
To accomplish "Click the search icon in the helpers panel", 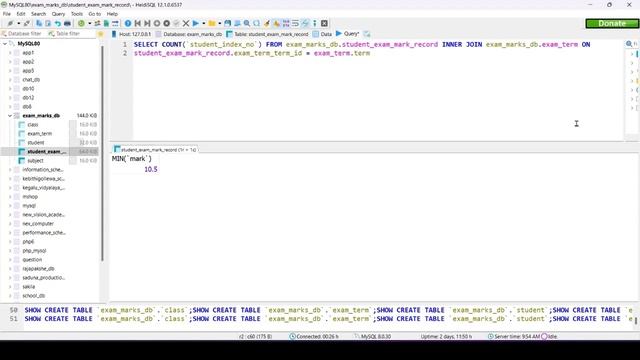I will point(629,44).
